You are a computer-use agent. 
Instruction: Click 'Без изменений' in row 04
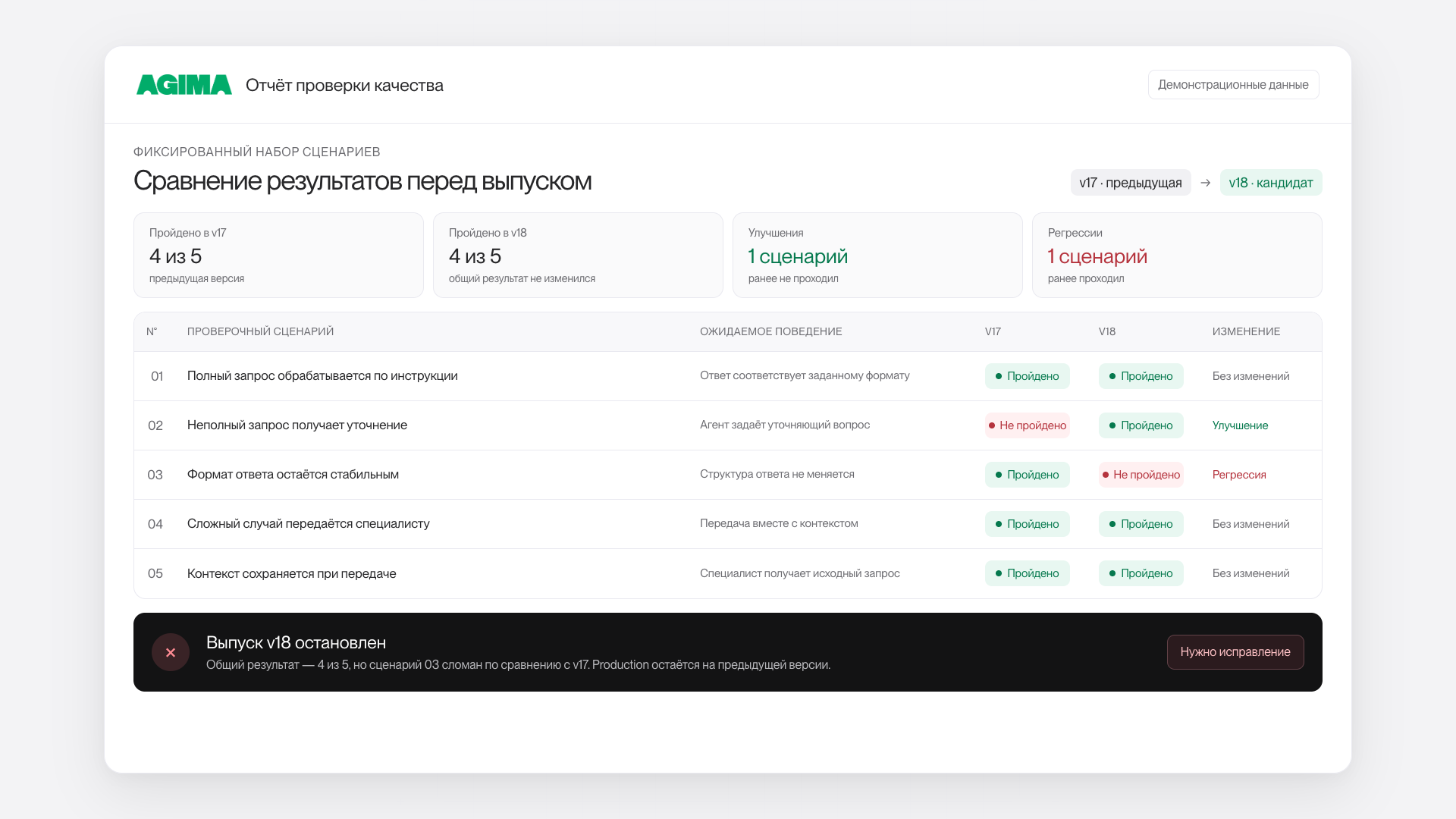(1250, 524)
